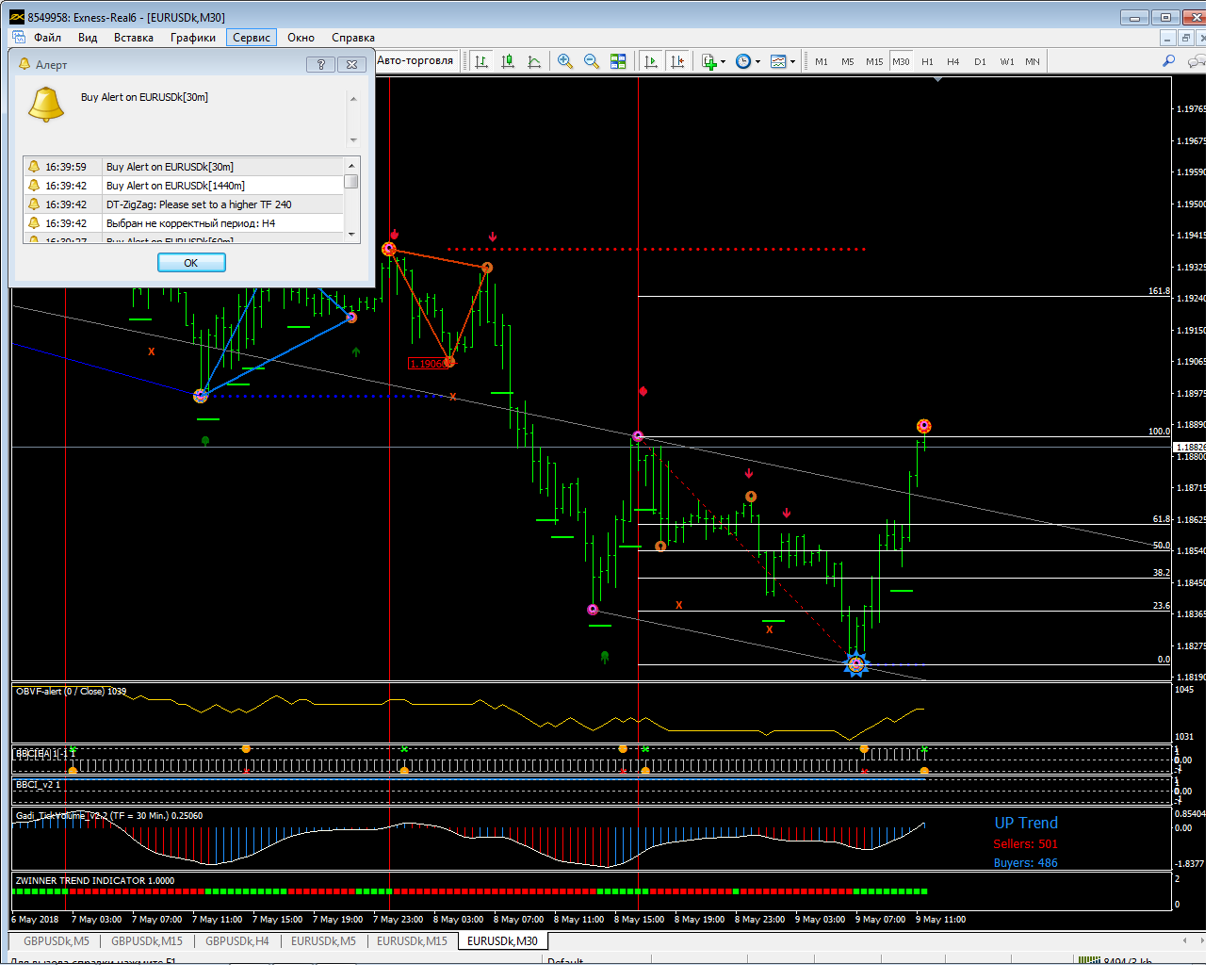This screenshot has height=980, width=1221.
Task: Select the DT-ZigZag alert row
Action: coord(198,204)
